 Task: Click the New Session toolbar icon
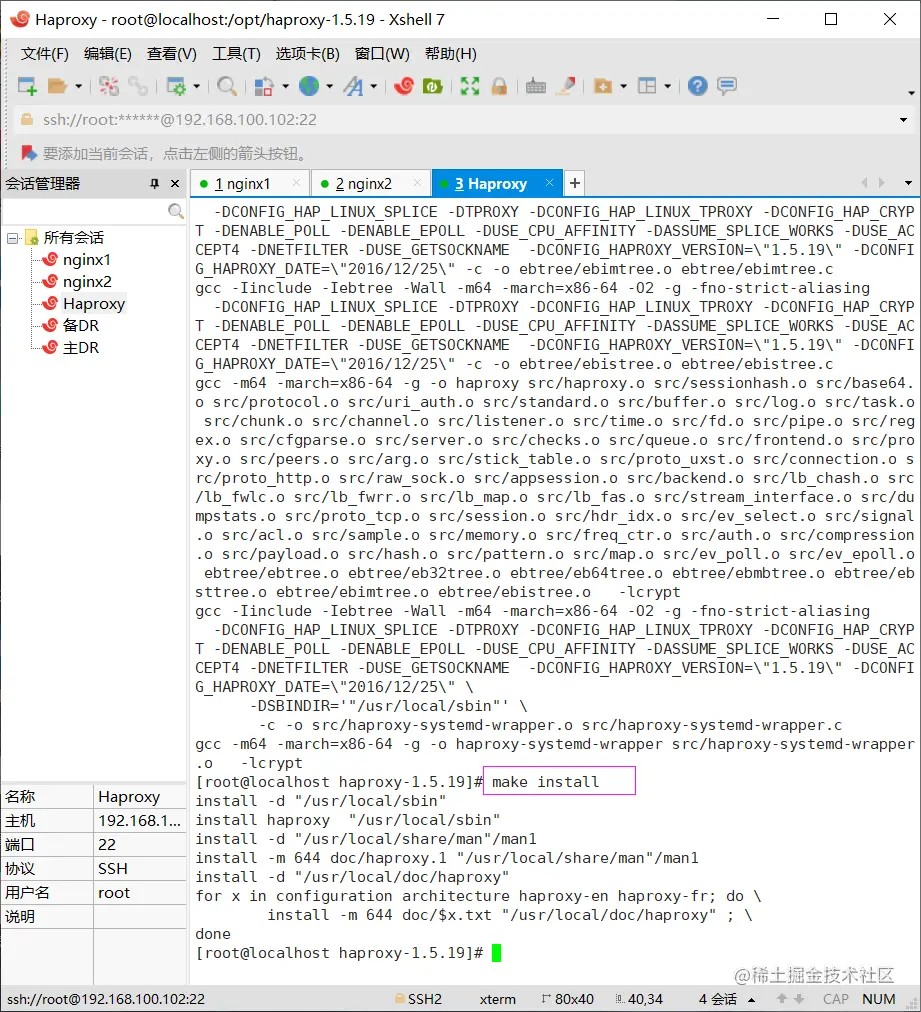(27, 86)
